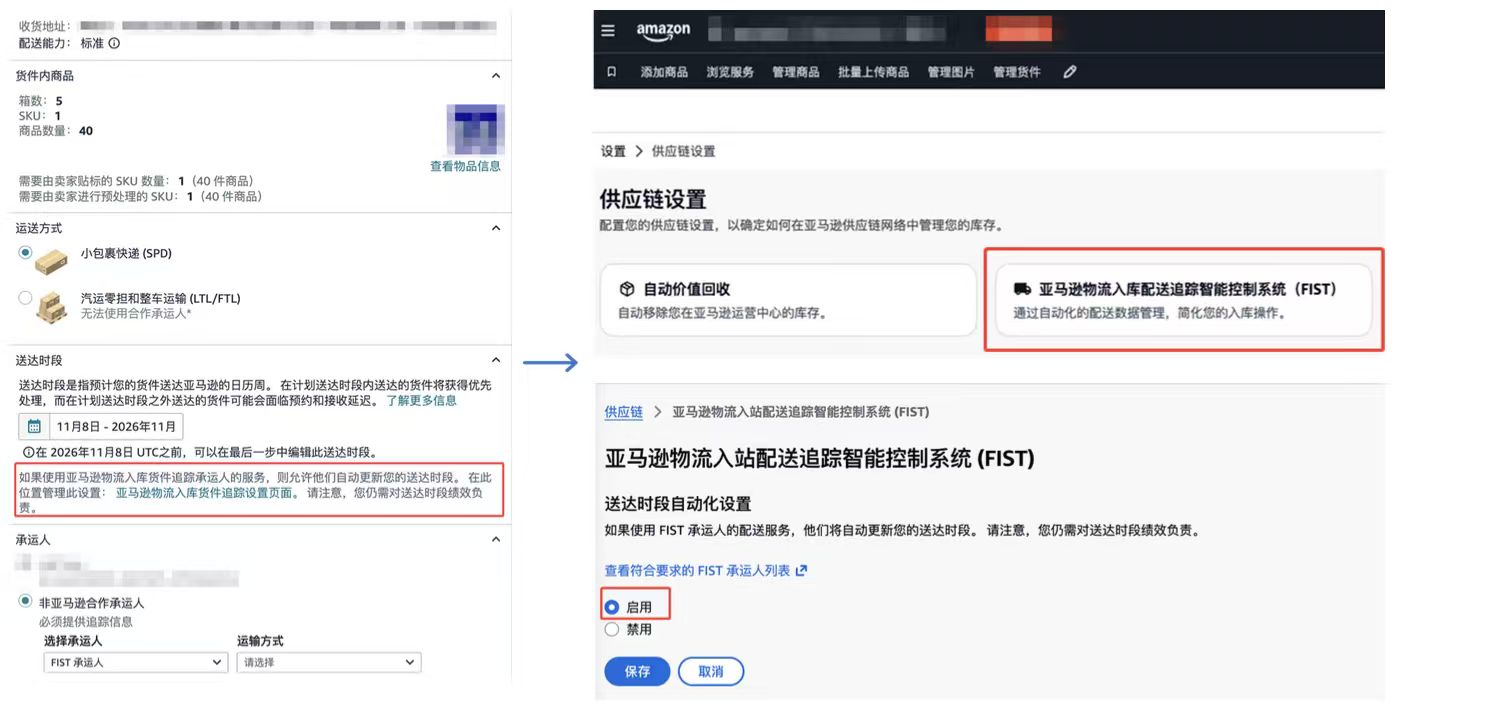The image size is (1485, 727).
Task: Open 添加商品 in the nav bar
Action: coord(664,72)
